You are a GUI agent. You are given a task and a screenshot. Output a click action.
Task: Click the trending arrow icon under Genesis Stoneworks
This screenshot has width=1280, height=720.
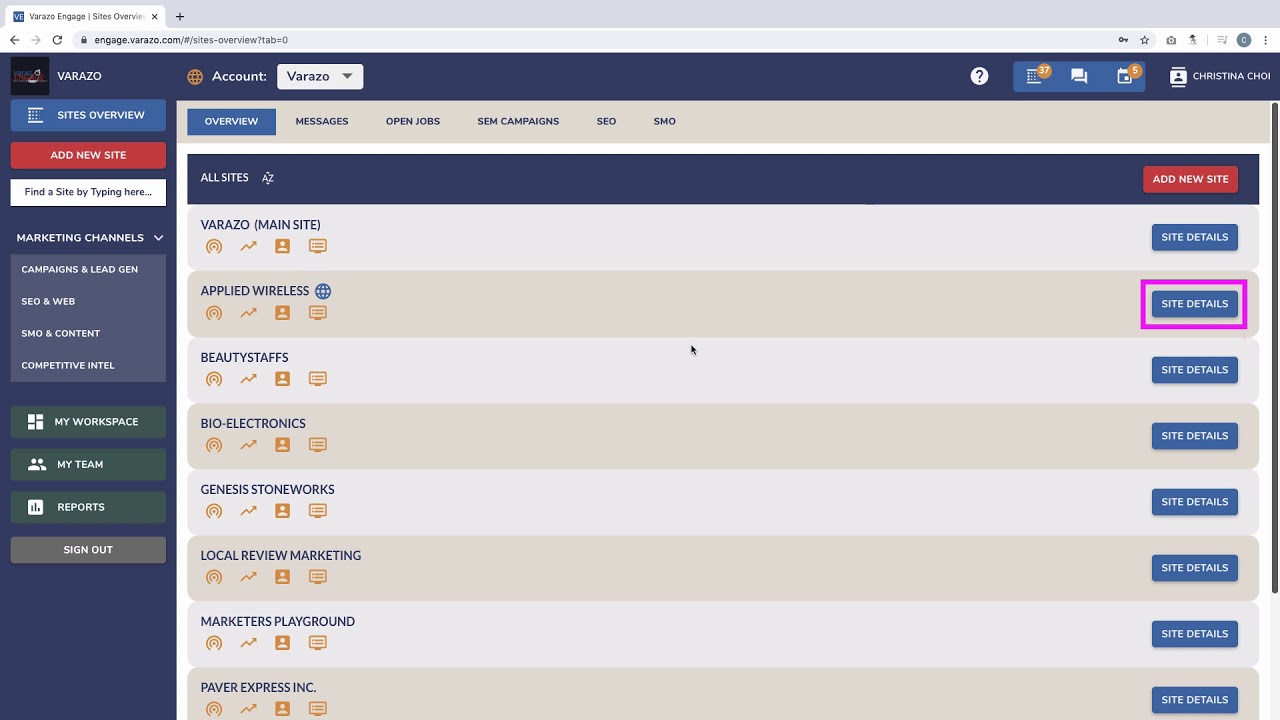[248, 510]
